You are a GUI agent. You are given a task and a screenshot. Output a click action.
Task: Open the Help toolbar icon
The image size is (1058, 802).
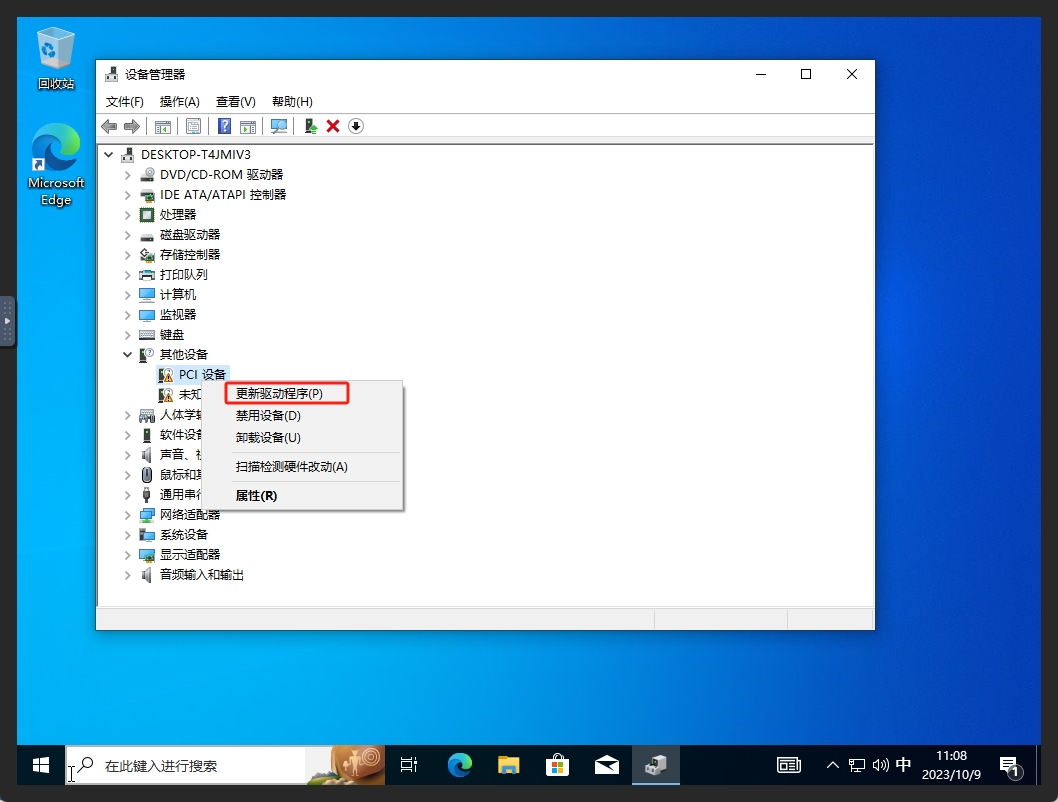pyautogui.click(x=224, y=126)
